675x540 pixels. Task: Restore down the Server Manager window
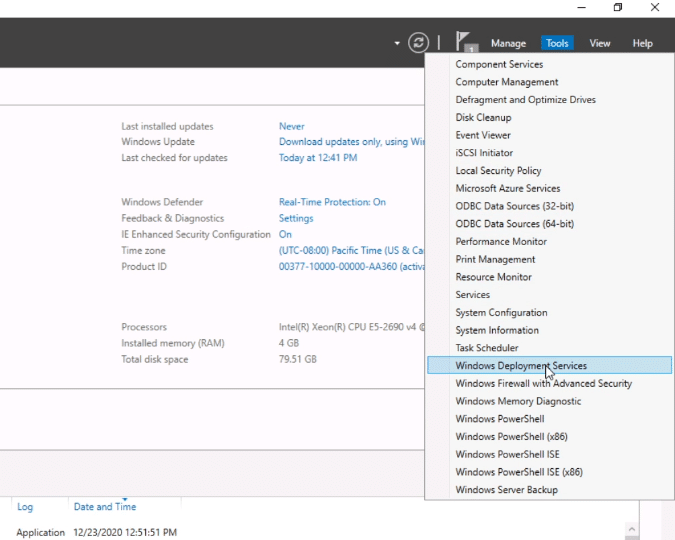click(618, 8)
